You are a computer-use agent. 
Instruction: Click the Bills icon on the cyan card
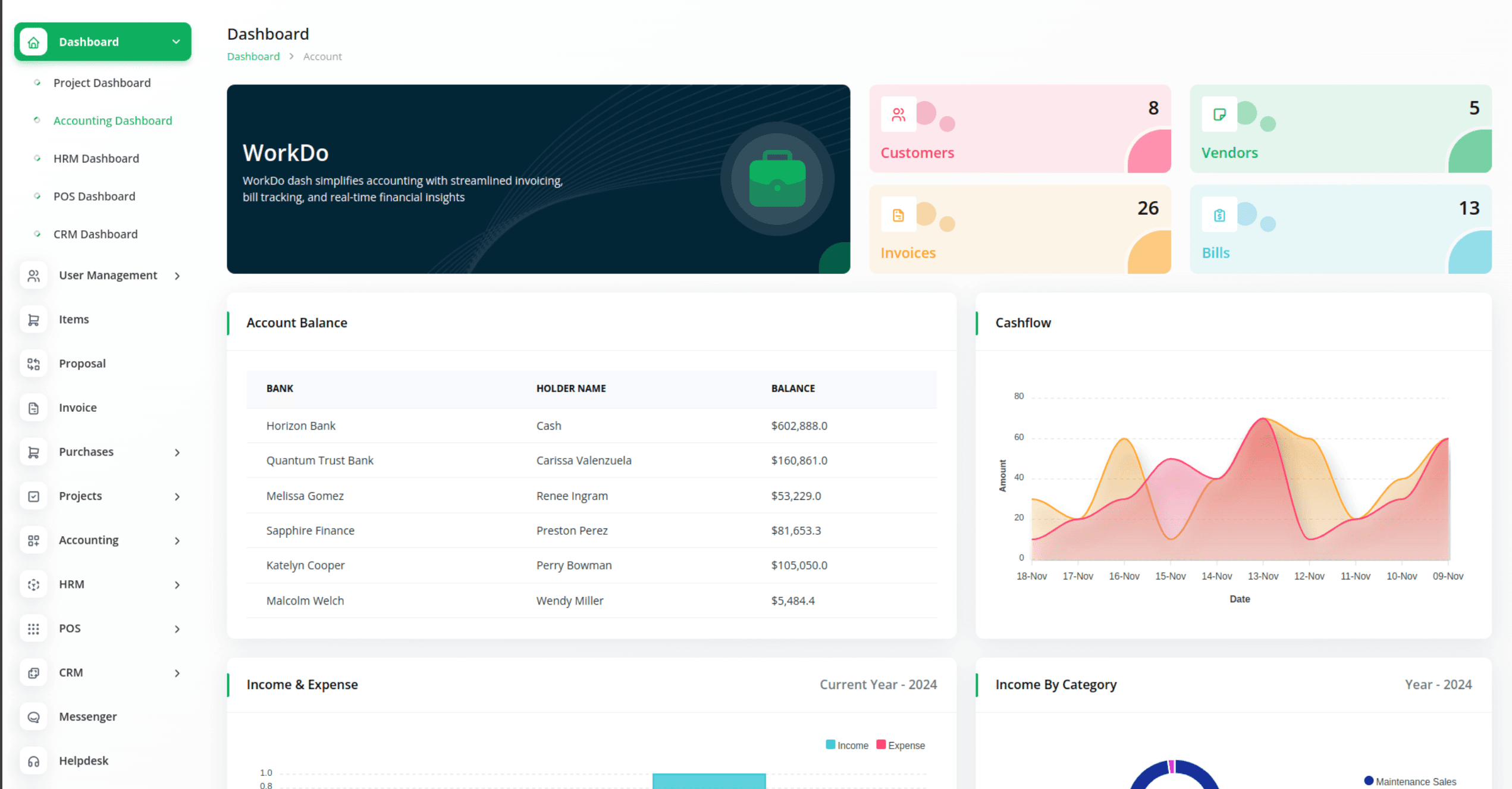pos(1219,215)
